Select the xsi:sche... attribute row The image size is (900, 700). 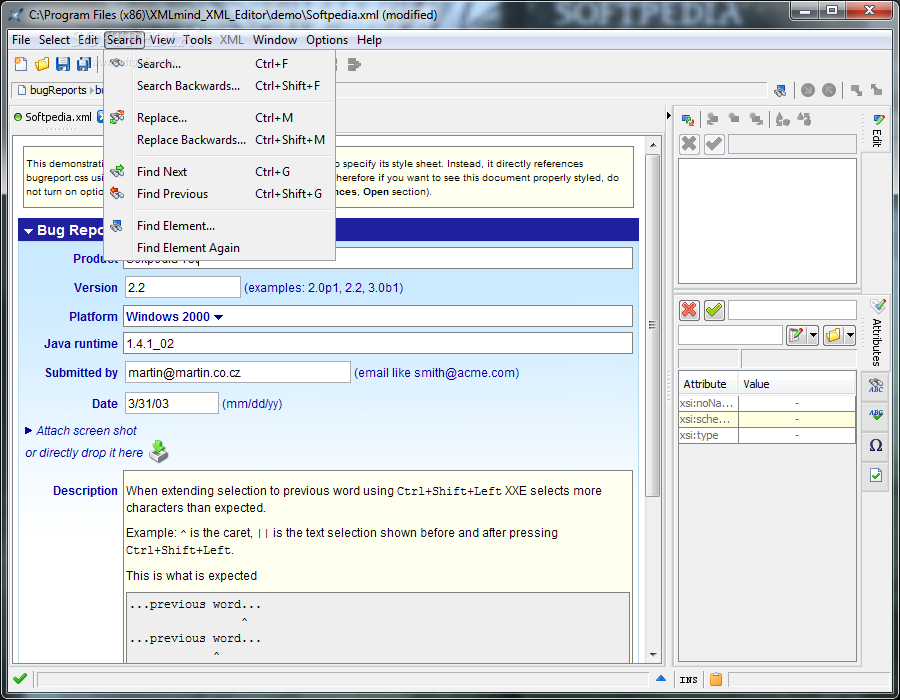(767, 419)
